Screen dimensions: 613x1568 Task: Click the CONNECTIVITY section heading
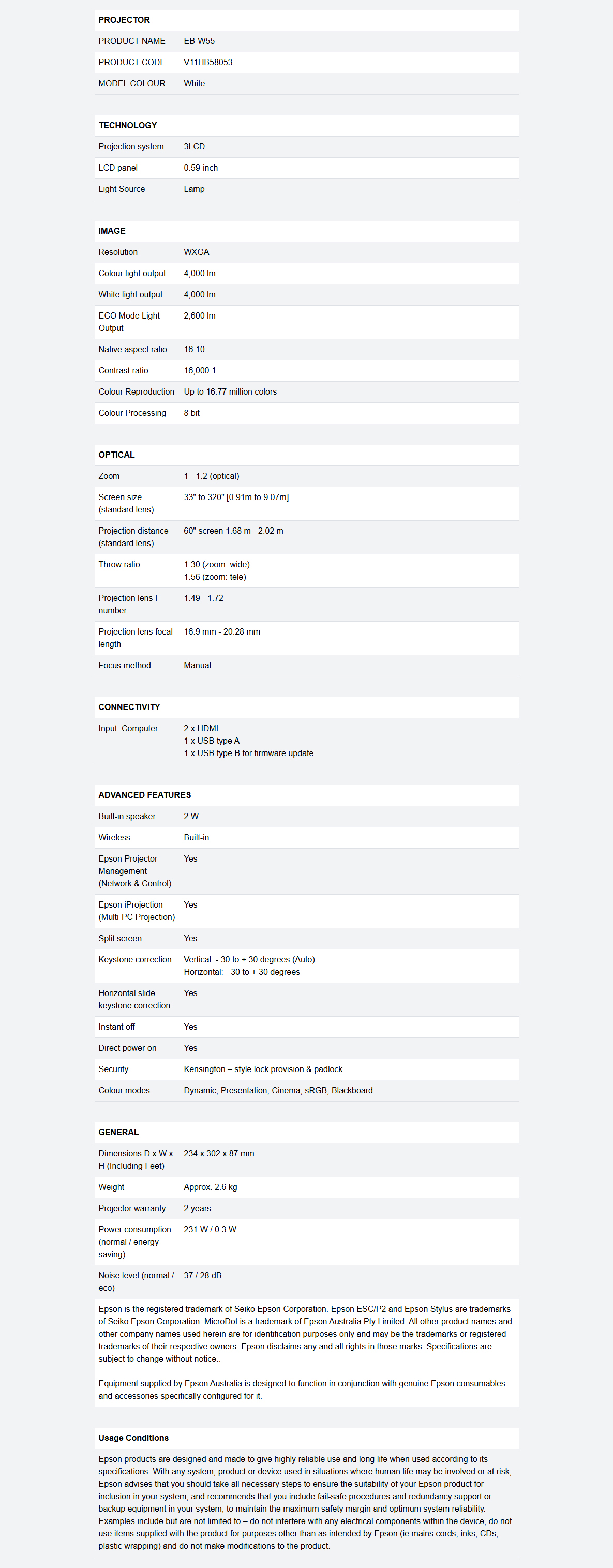pos(130,707)
